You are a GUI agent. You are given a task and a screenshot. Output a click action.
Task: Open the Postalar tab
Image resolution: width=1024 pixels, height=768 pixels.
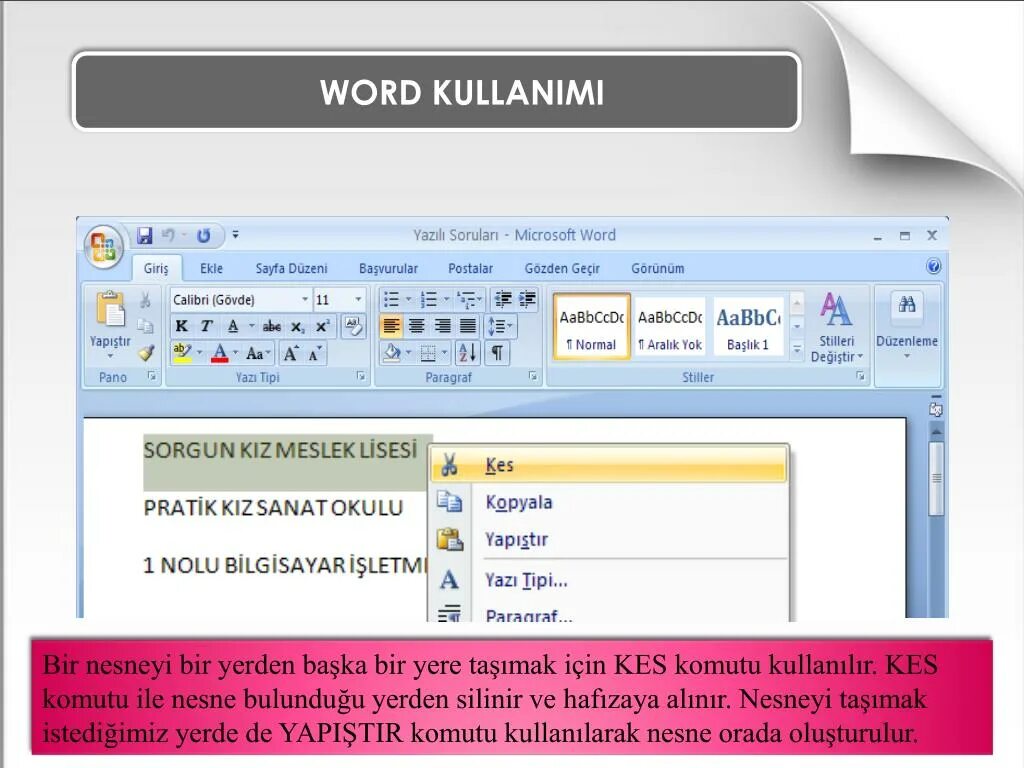470,268
